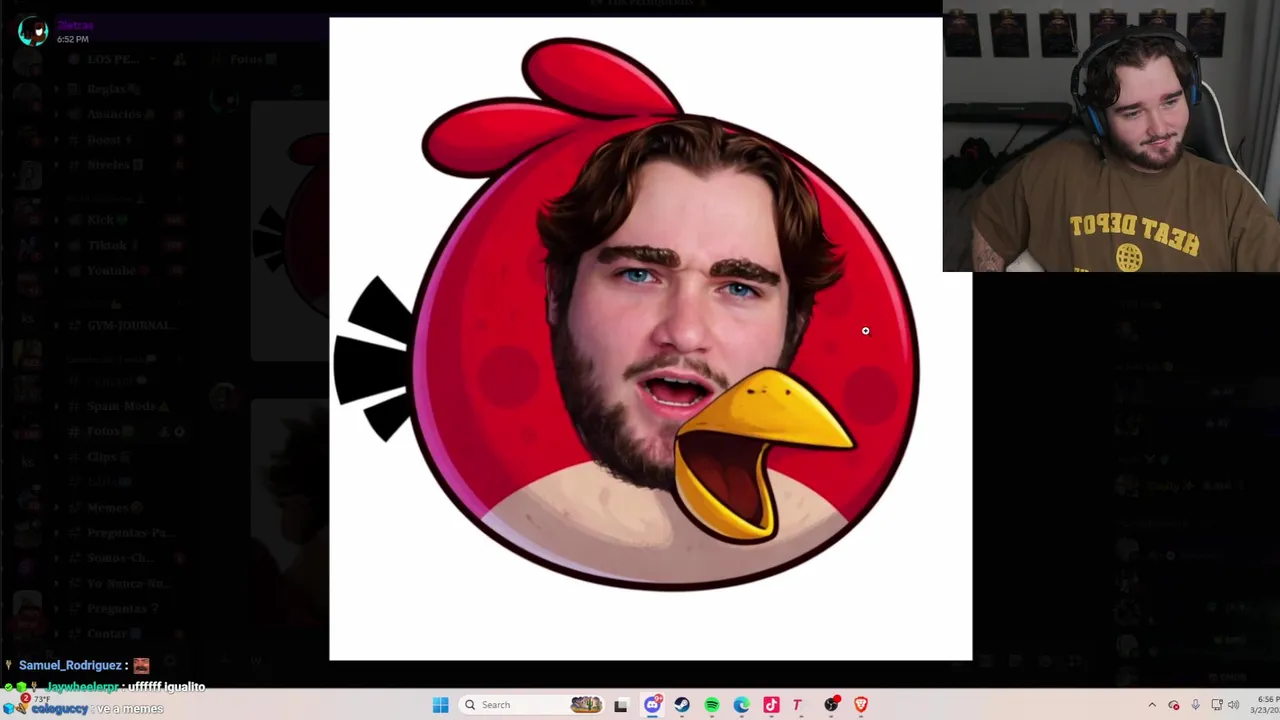Open the Kick channel in Discord

click(x=124, y=220)
